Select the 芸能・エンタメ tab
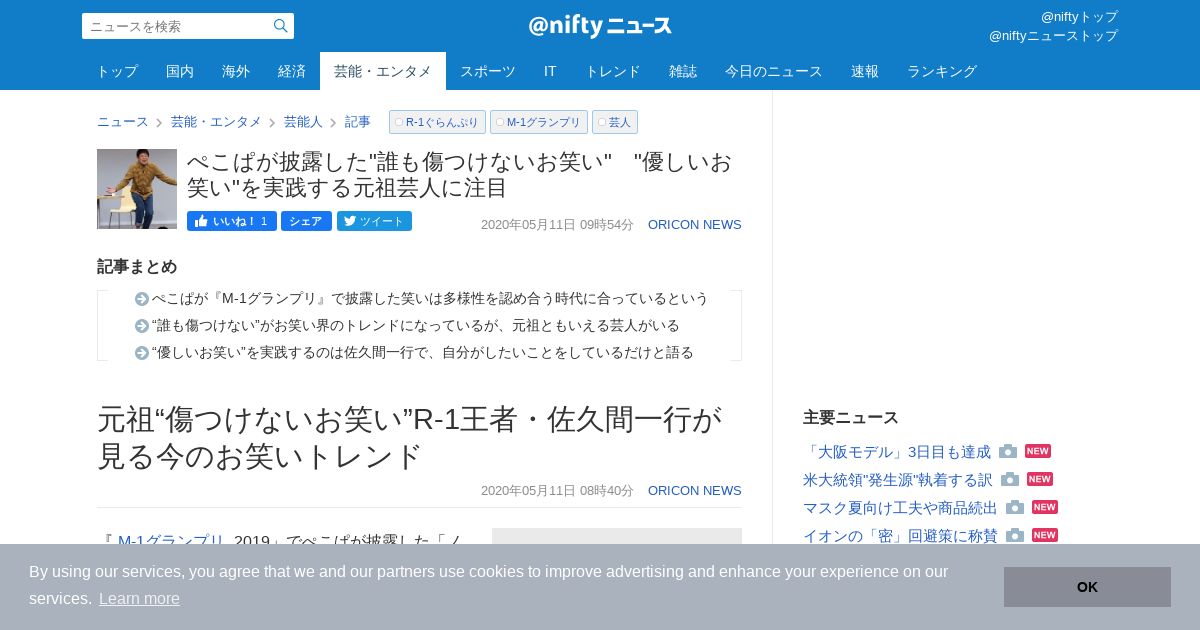This screenshot has width=1200, height=630. (383, 71)
